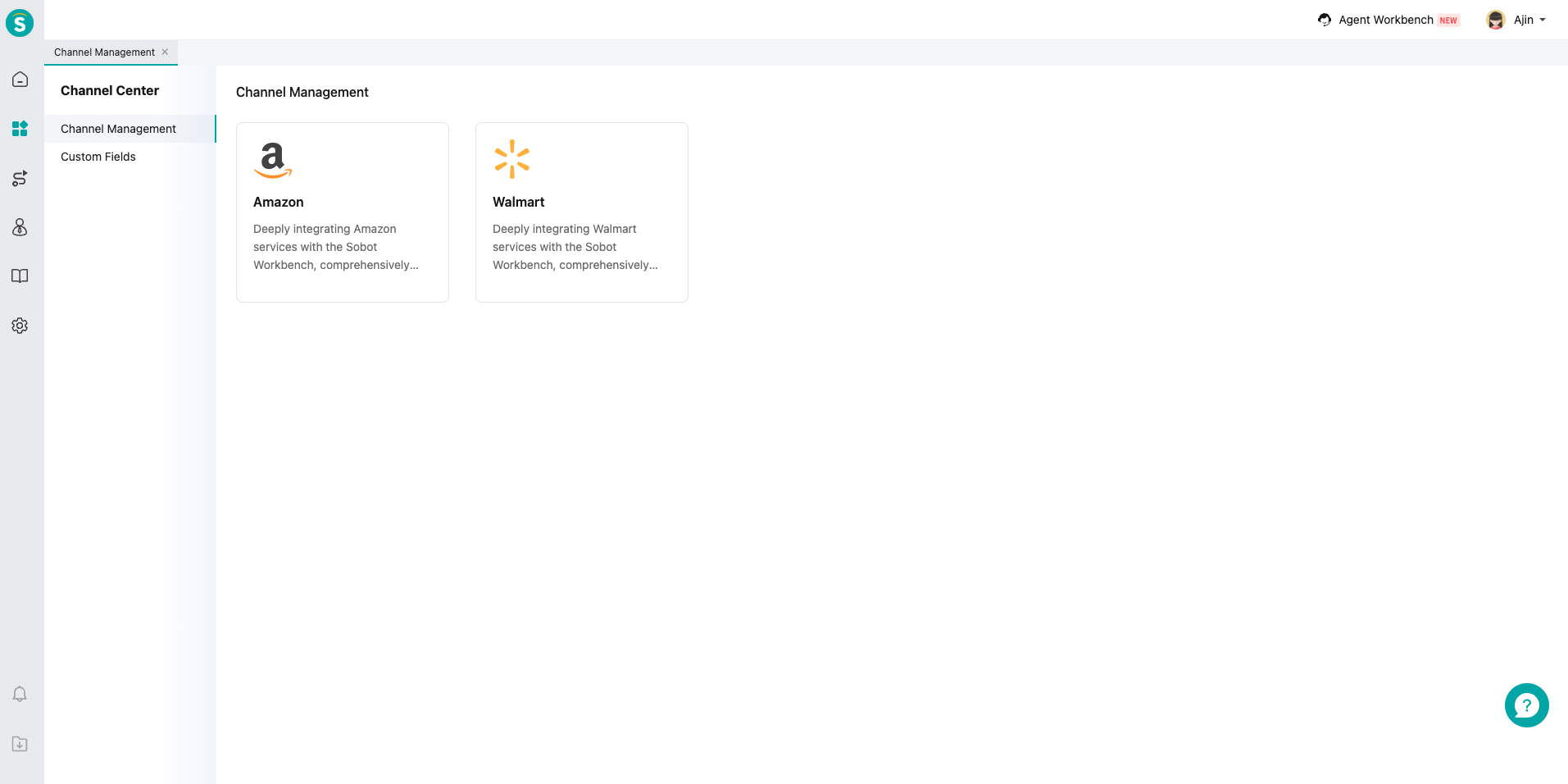Open the knowledge base book icon
This screenshot has width=1568, height=784.
20,276
